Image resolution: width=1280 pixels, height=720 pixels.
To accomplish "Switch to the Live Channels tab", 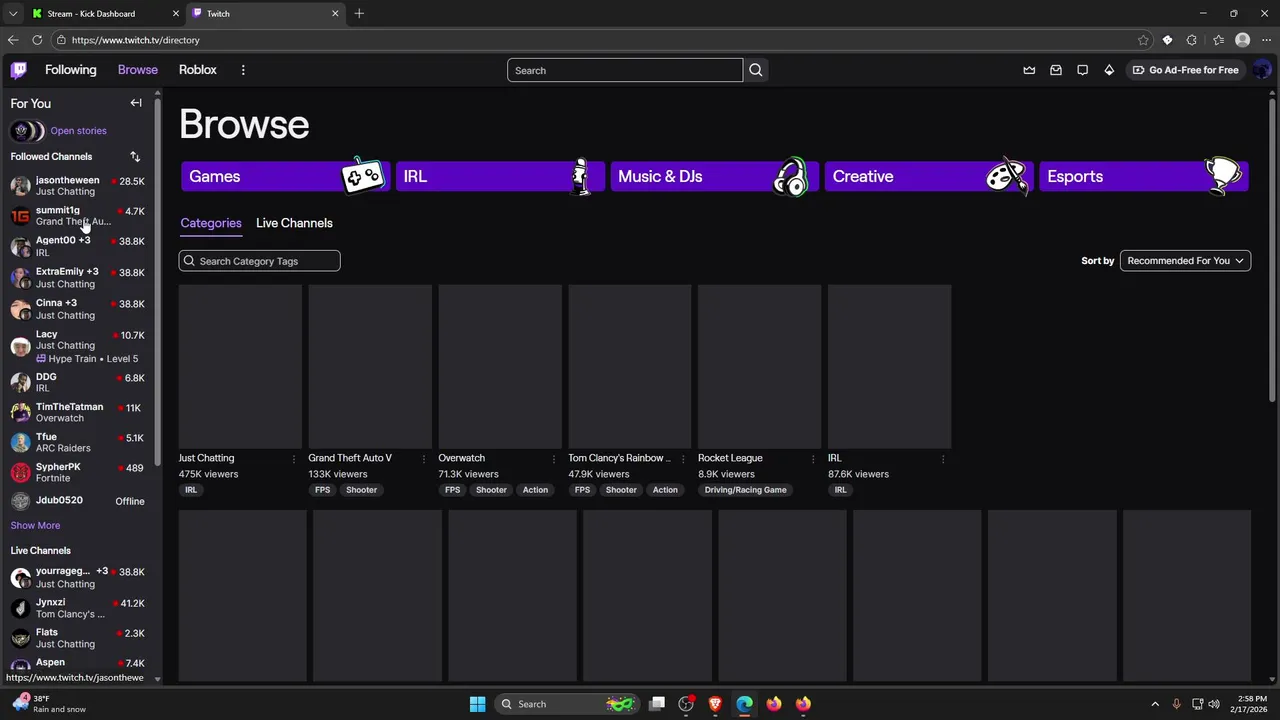I will 294,223.
